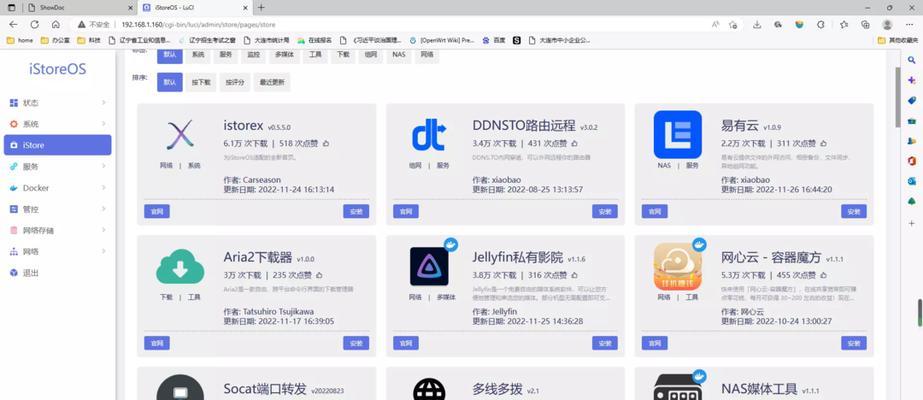Open the browser collections icon
The image size is (923, 400).
tap(865, 24)
